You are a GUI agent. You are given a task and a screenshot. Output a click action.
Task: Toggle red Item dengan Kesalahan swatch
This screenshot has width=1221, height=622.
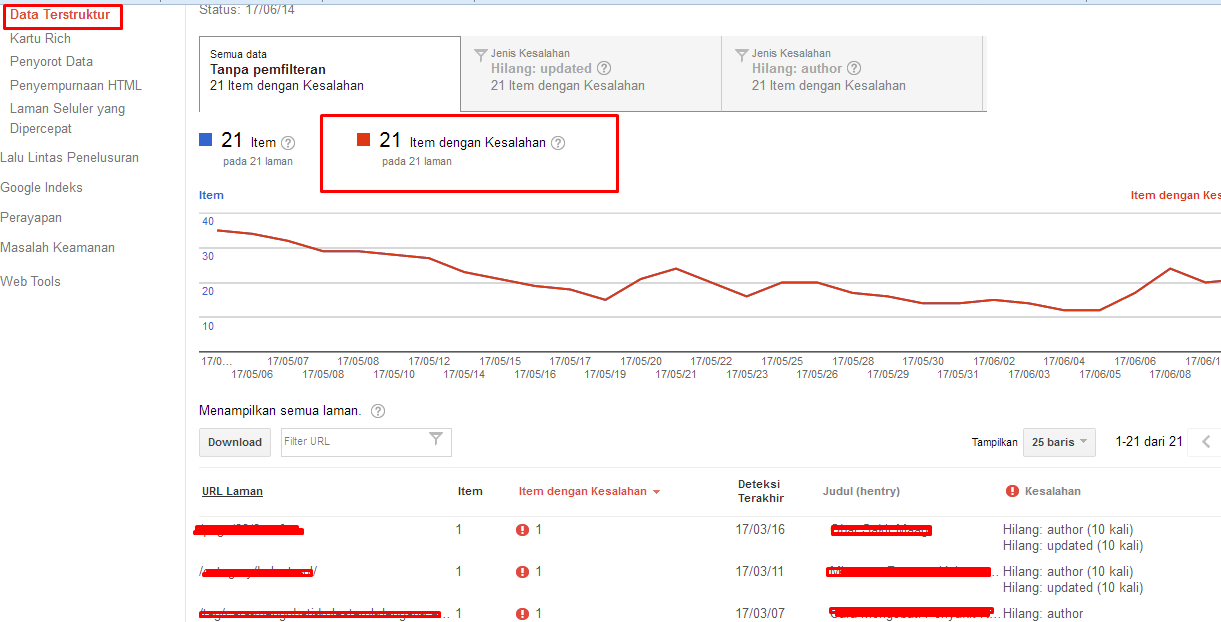(364, 140)
